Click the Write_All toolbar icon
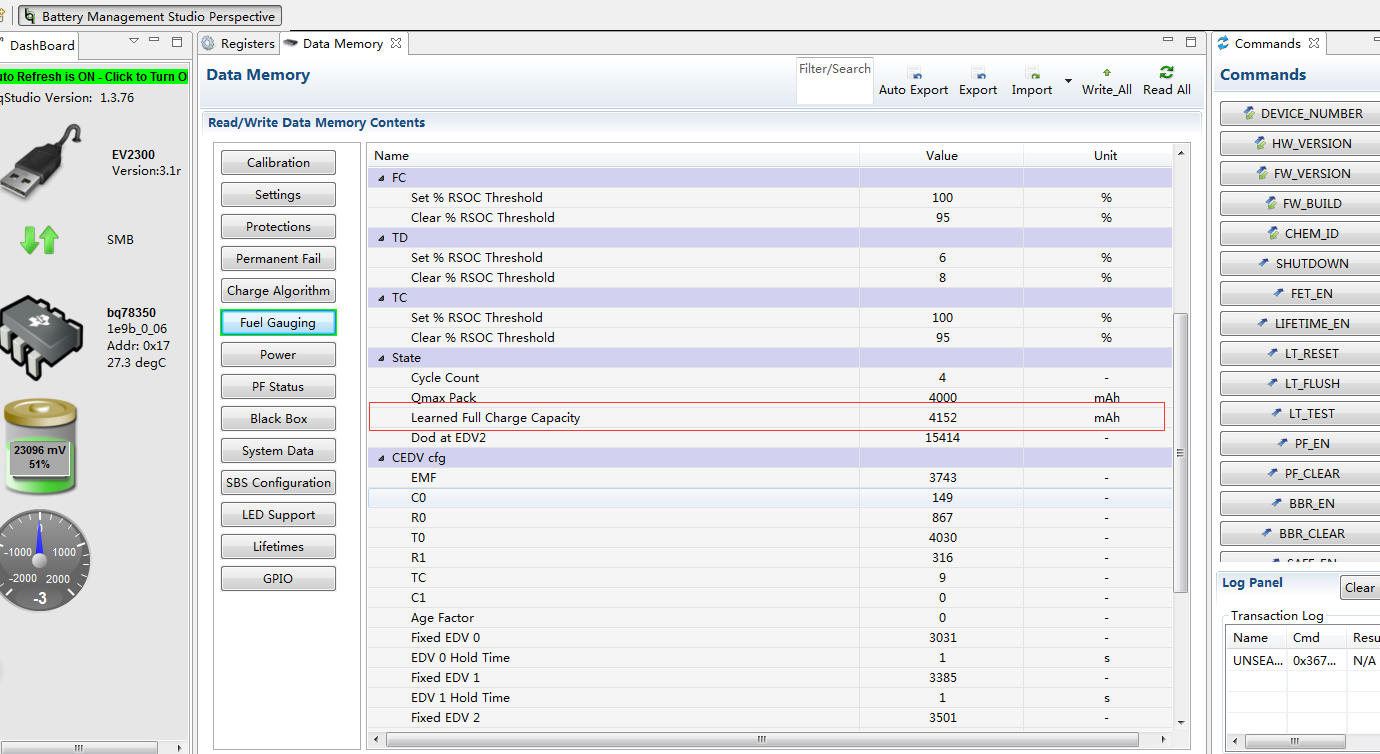The width and height of the screenshot is (1380, 754). tap(1106, 73)
